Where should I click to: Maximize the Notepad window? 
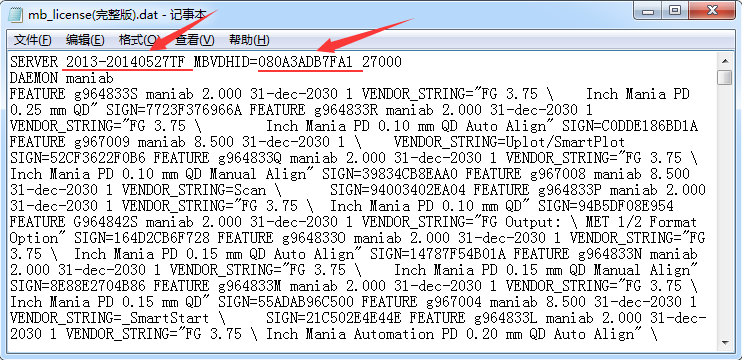click(x=675, y=11)
